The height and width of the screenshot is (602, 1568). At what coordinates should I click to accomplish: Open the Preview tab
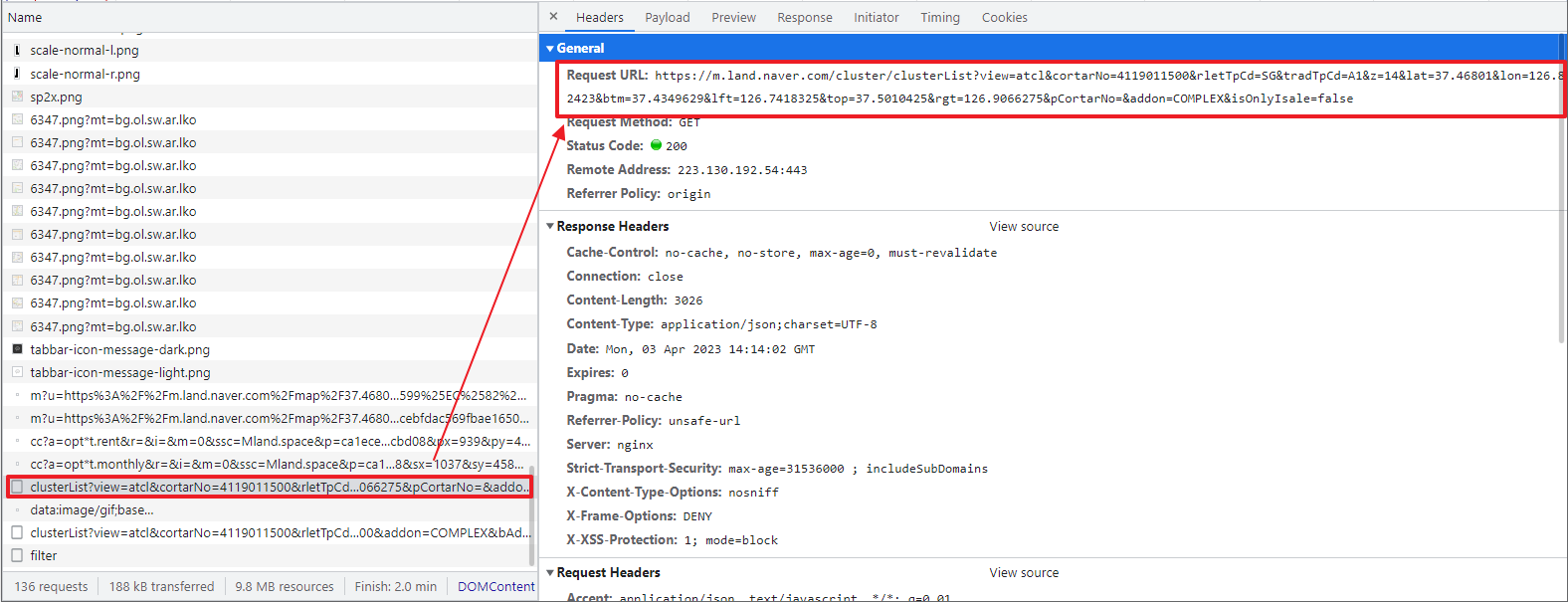[734, 17]
